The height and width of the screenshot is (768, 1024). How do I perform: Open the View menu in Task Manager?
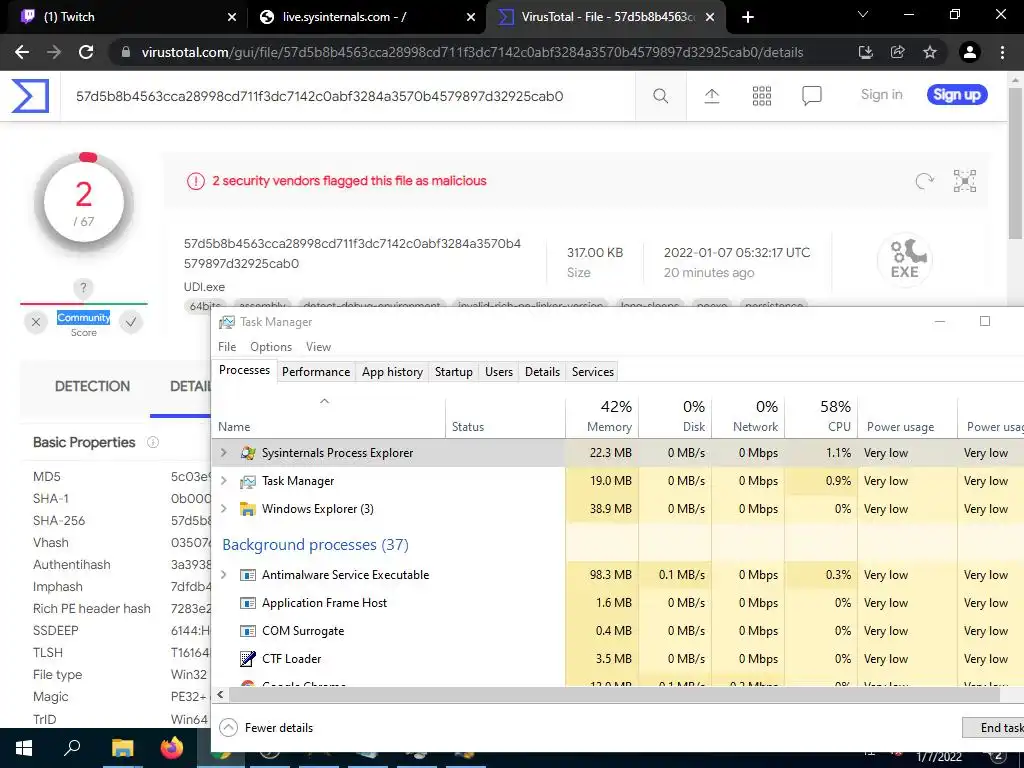(x=318, y=347)
